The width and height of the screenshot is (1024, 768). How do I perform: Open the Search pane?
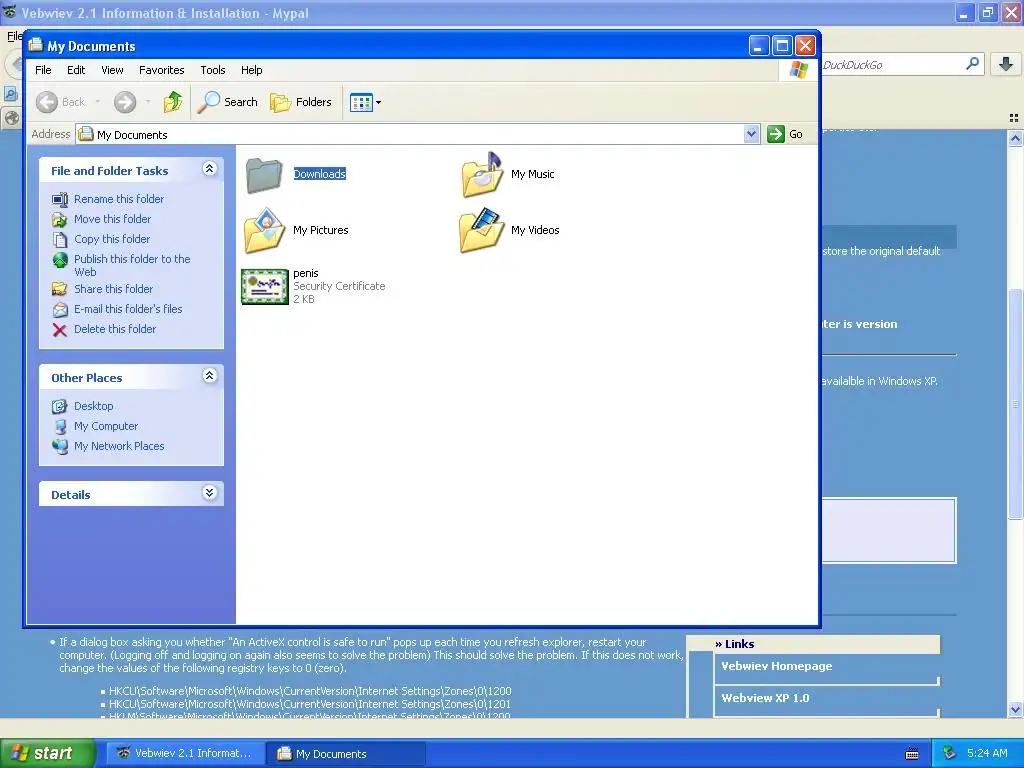click(228, 102)
